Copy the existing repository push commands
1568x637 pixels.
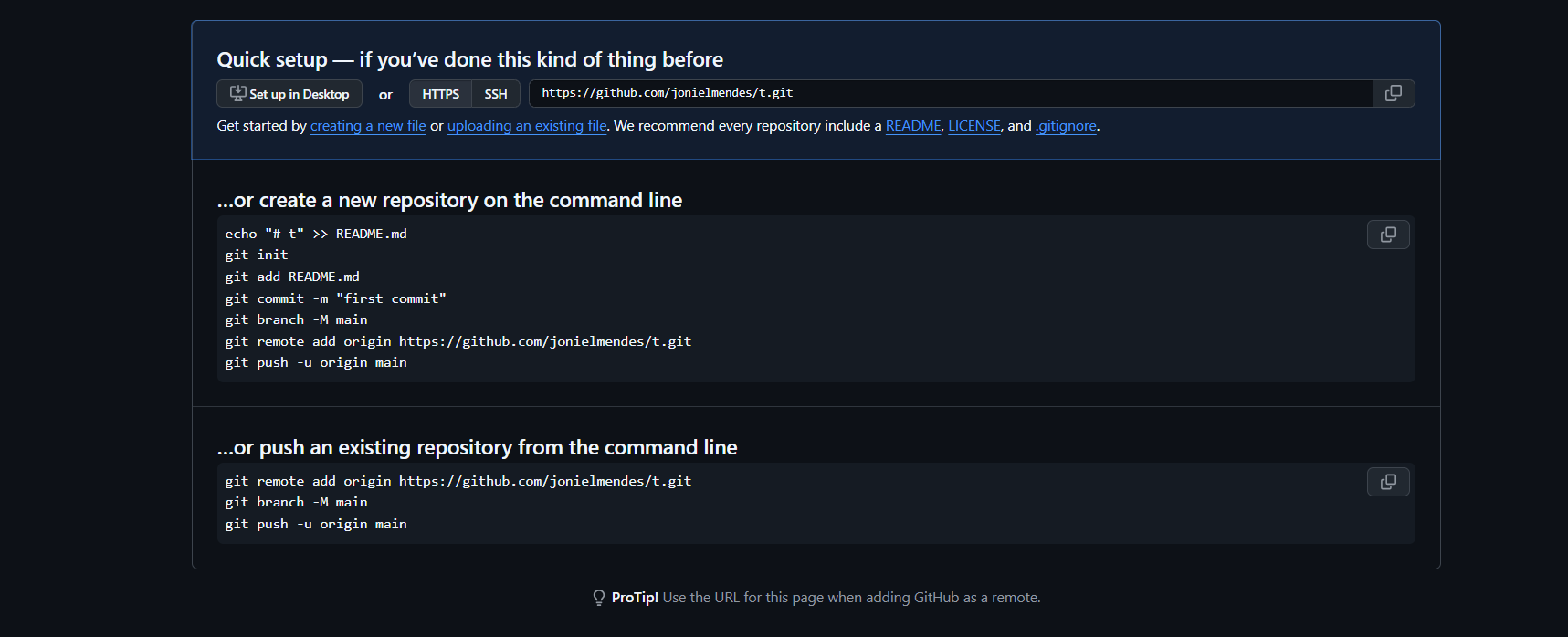pyautogui.click(x=1387, y=482)
